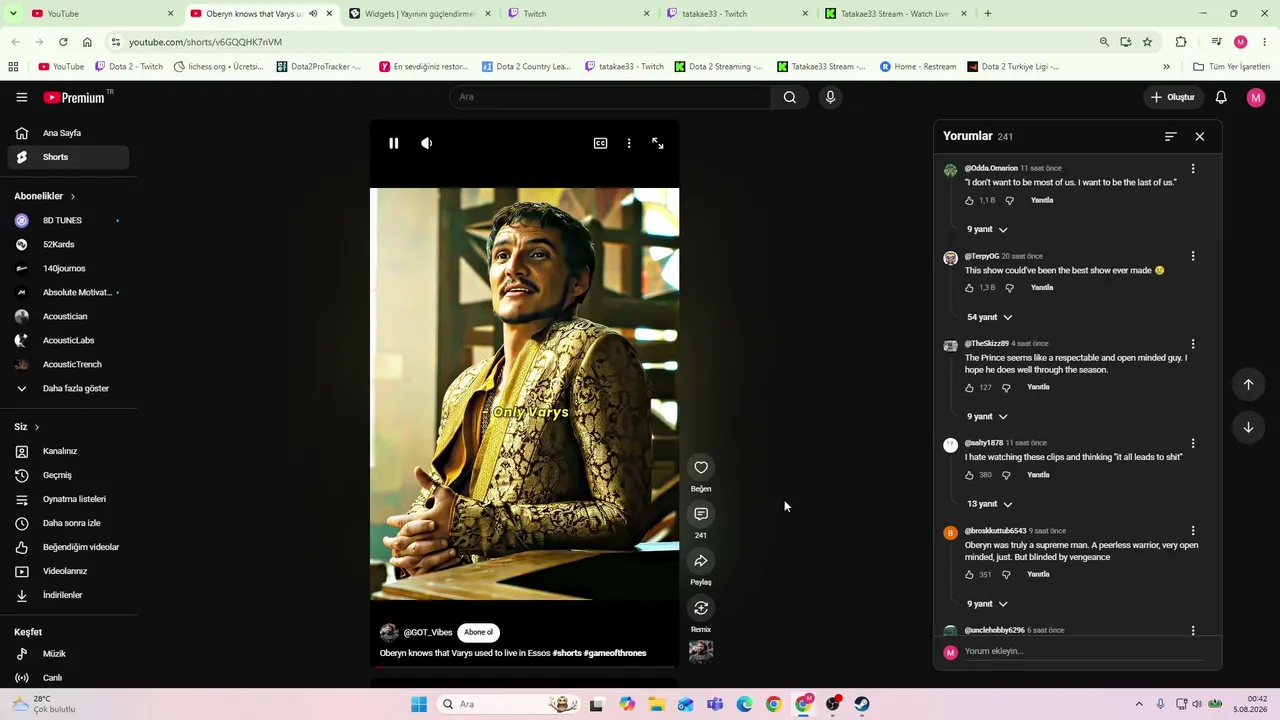The width and height of the screenshot is (1280, 720).
Task: Show more subscriptions with Daha fazla göster
Action: 68,388
